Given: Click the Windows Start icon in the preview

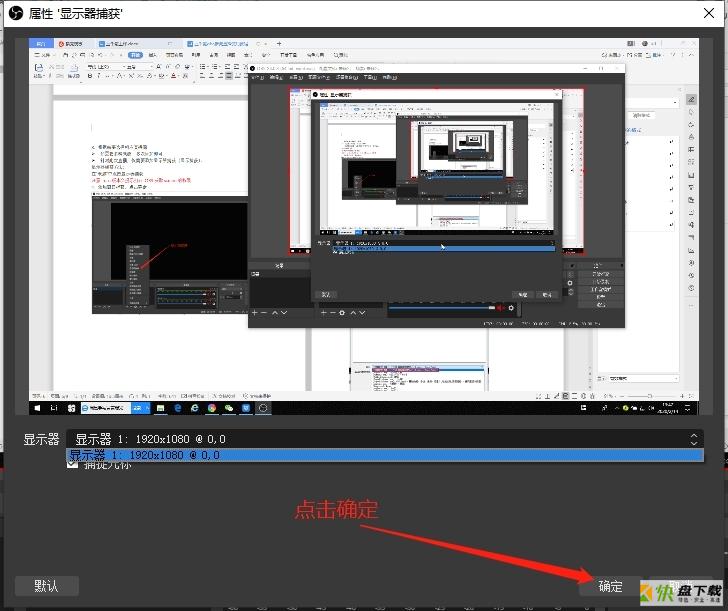Looking at the screenshot, I should click(x=37, y=408).
